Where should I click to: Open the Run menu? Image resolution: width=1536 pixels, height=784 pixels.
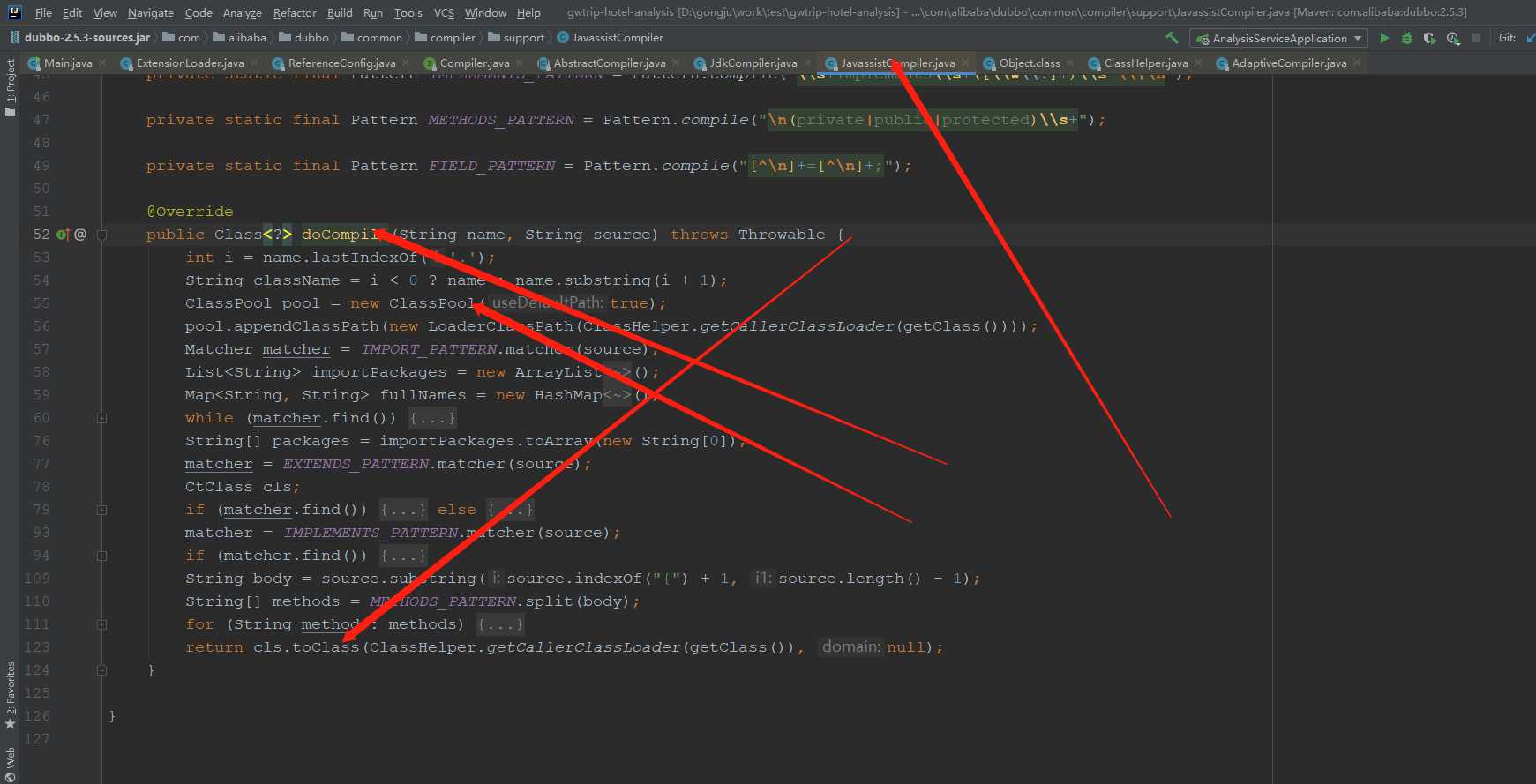(373, 12)
